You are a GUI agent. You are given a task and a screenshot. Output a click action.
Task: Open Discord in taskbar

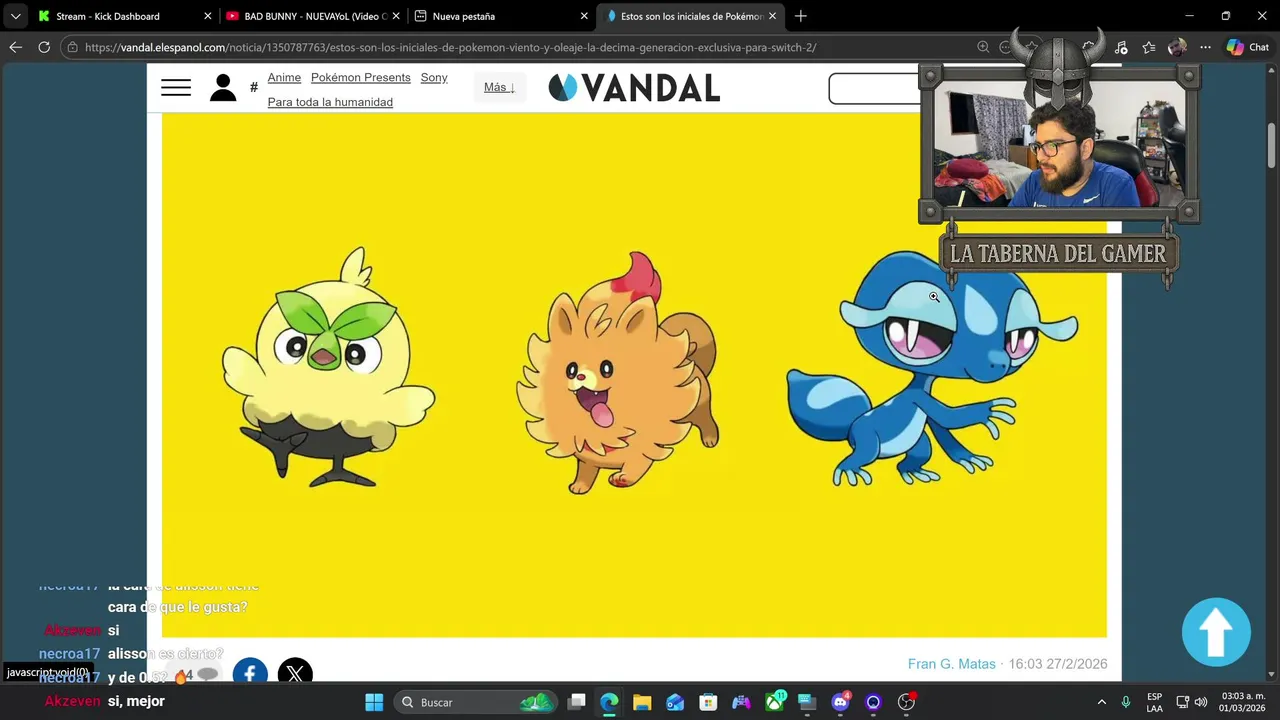tap(840, 702)
